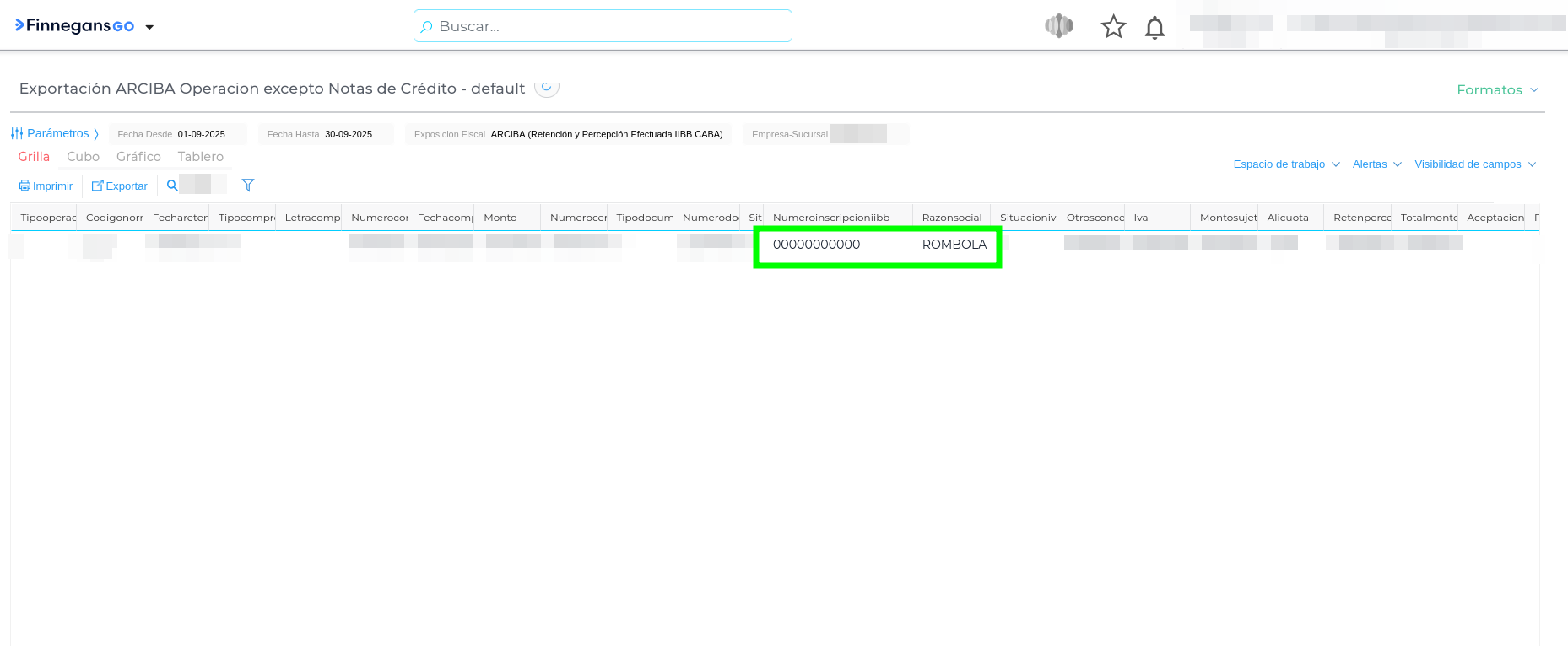Click the Exportar button

coord(120,186)
